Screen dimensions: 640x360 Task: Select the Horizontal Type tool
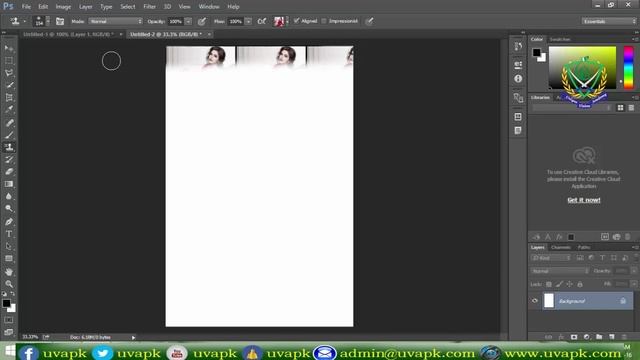tap(9, 234)
